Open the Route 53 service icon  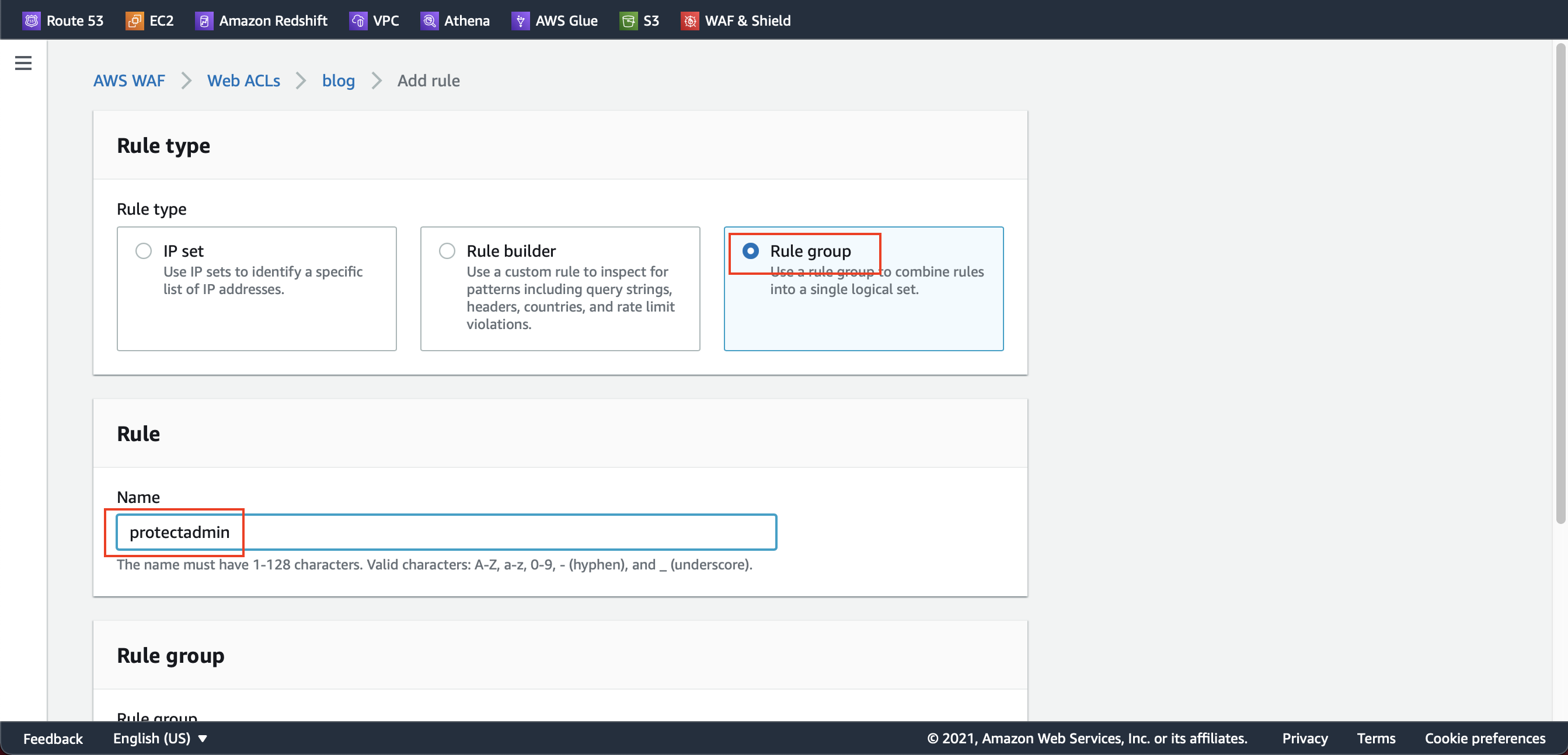pos(31,20)
